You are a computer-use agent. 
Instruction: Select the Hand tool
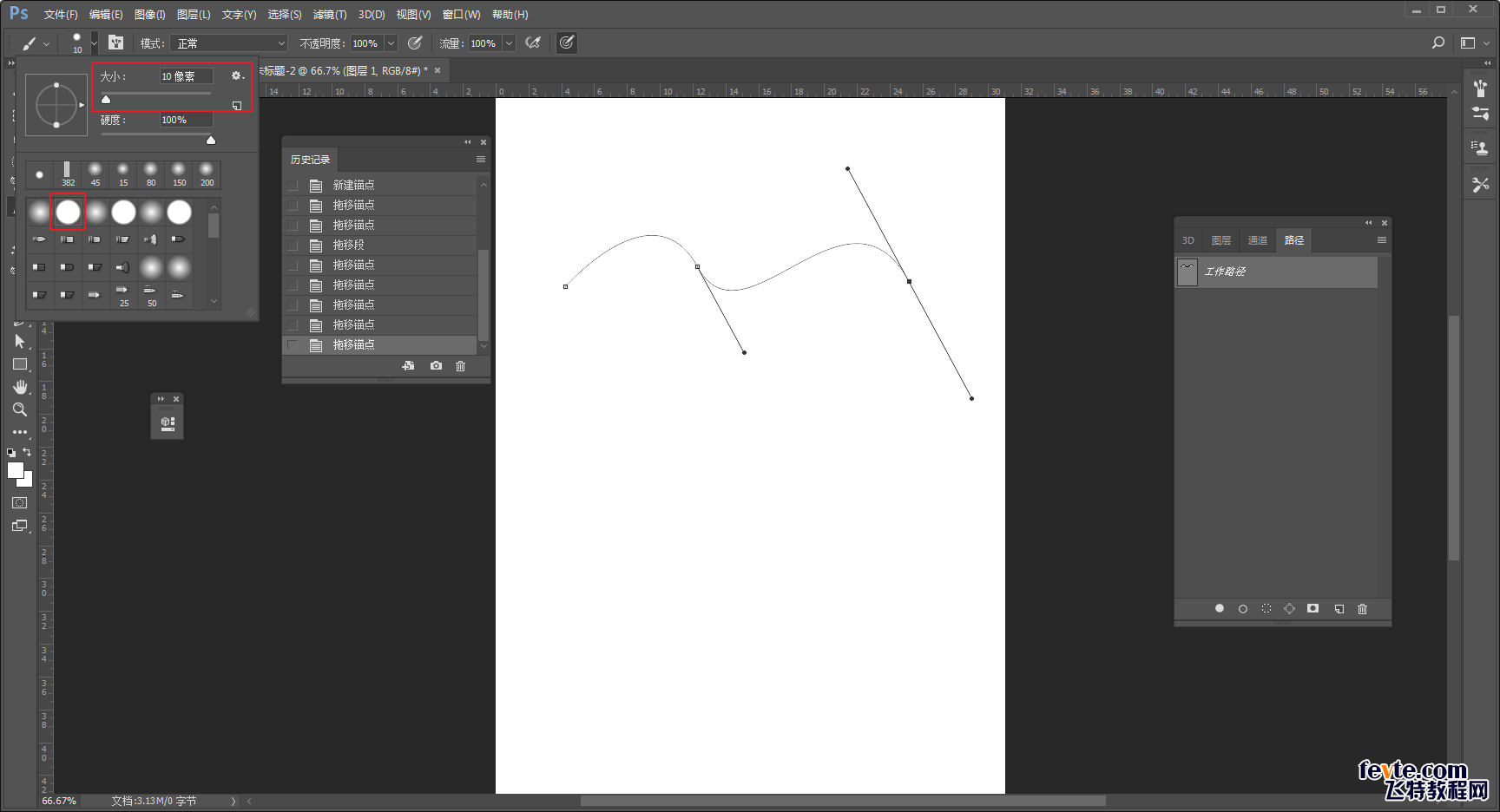20,387
